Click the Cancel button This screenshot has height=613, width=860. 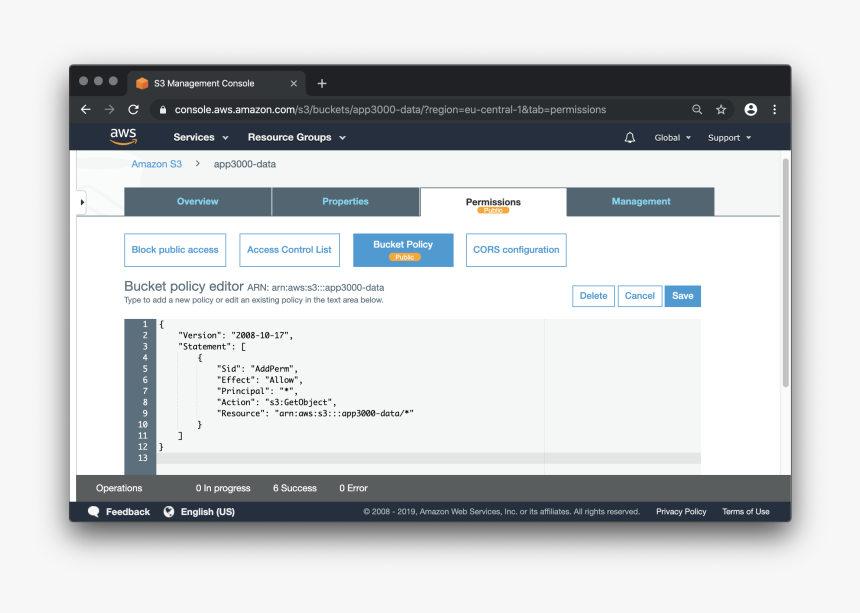[640, 296]
